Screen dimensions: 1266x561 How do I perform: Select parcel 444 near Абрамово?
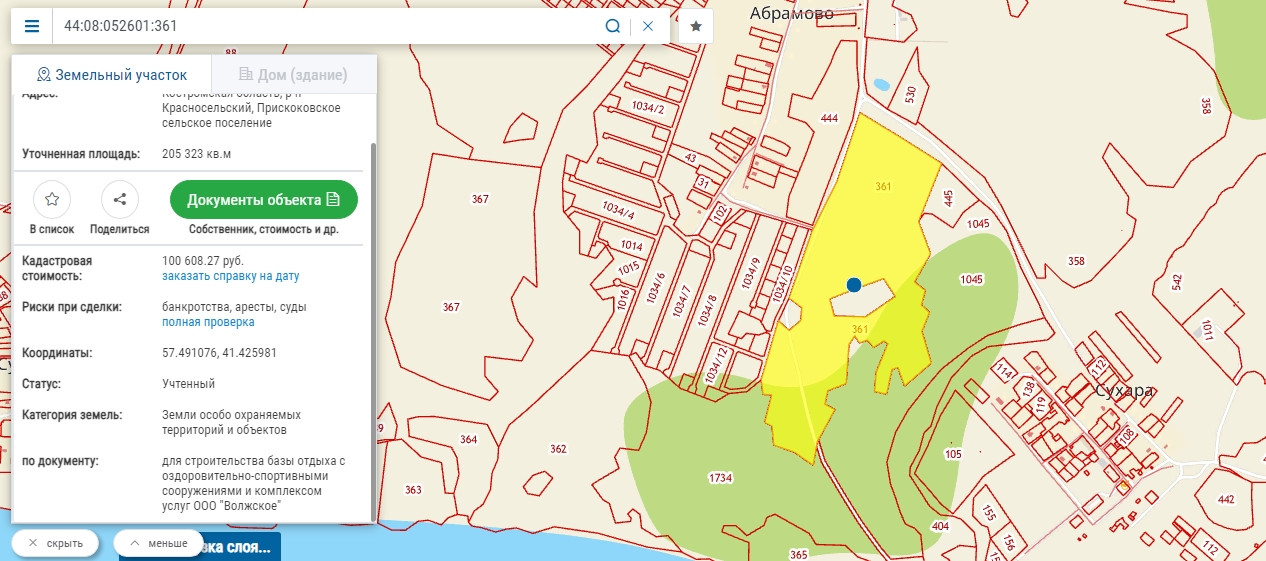coord(828,119)
